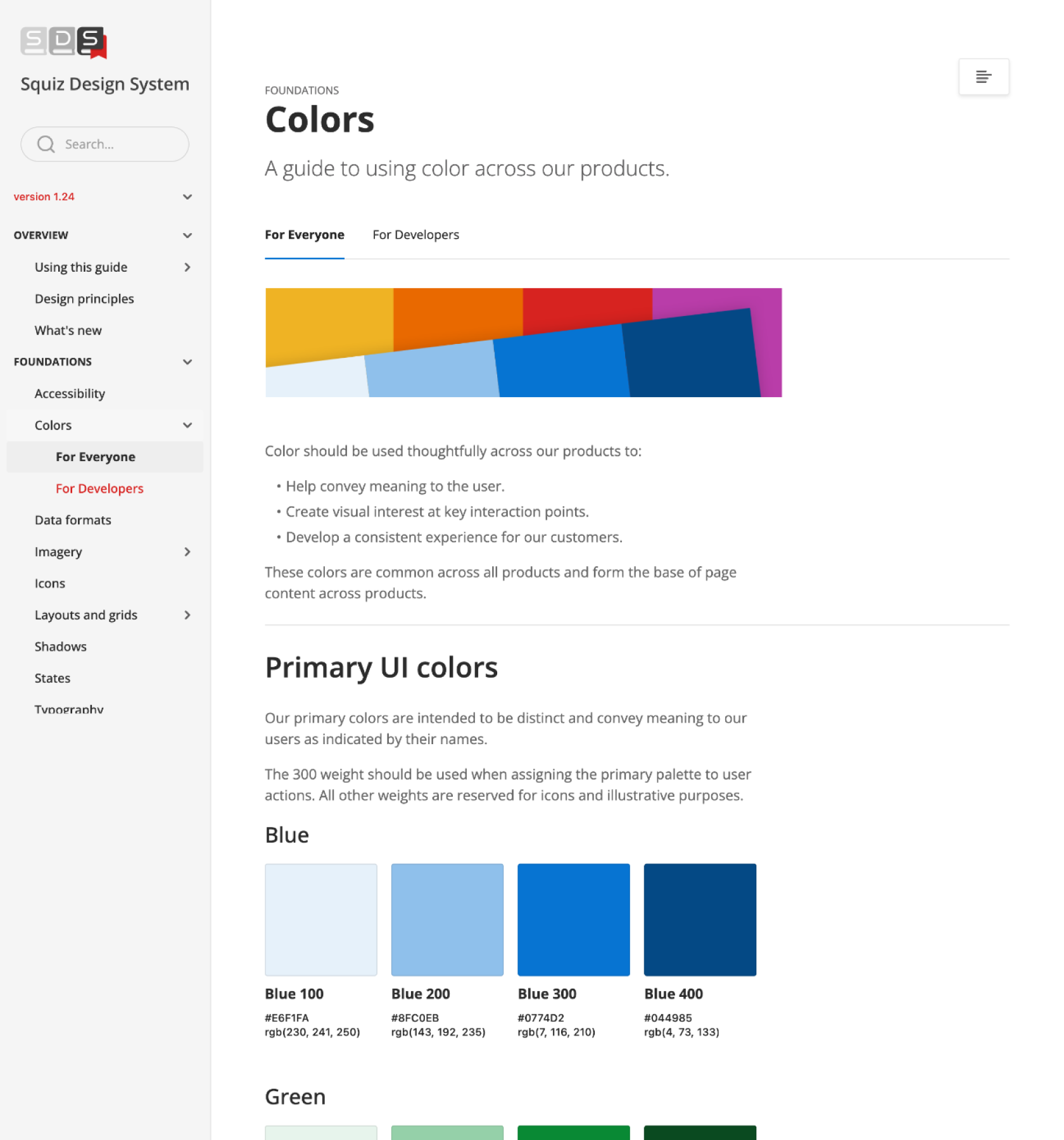This screenshot has height=1140, width=1064.
Task: Click the colors banner image
Action: pos(523,343)
